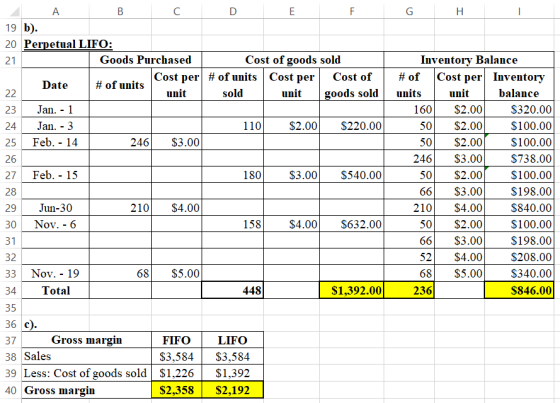
Task: Click the 'LIFO' column header cell
Action: pyautogui.click(x=232, y=340)
